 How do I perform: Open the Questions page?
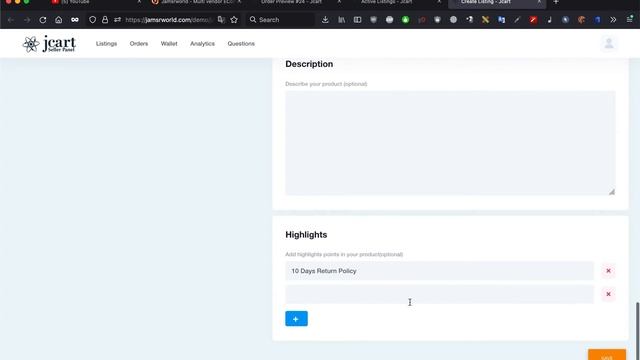pyautogui.click(x=241, y=44)
